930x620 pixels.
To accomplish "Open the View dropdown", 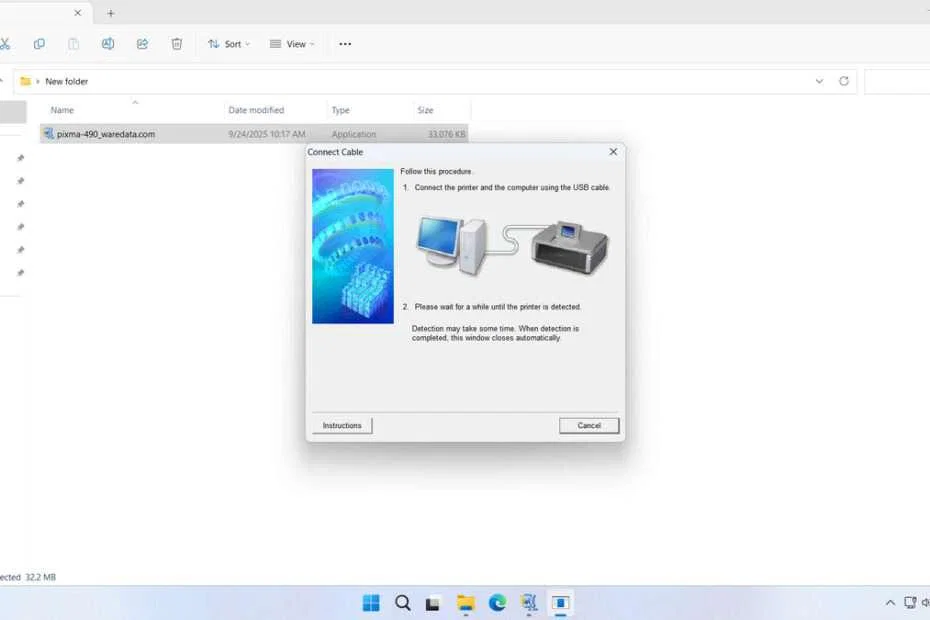I will pyautogui.click(x=292, y=44).
